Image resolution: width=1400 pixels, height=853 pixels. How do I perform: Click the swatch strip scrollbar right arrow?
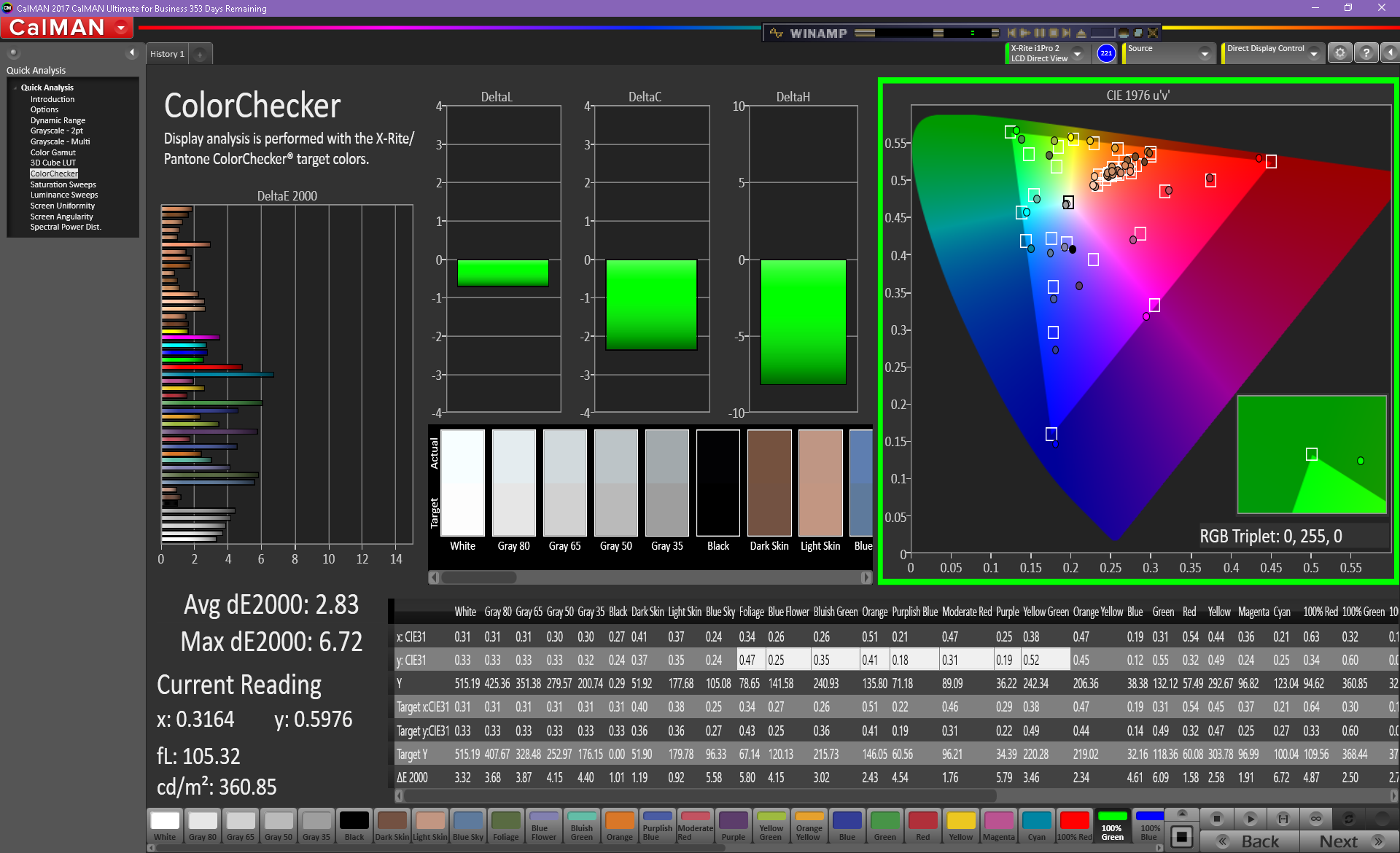click(x=866, y=577)
